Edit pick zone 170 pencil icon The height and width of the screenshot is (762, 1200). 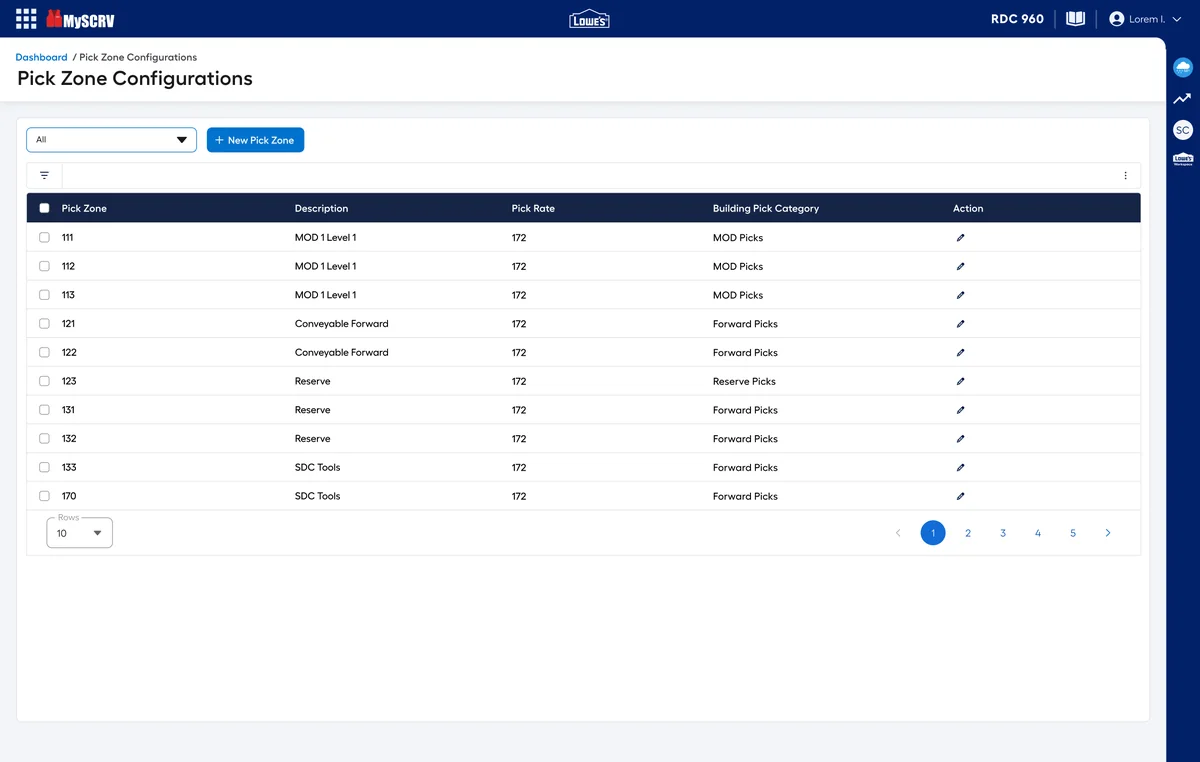click(960, 496)
